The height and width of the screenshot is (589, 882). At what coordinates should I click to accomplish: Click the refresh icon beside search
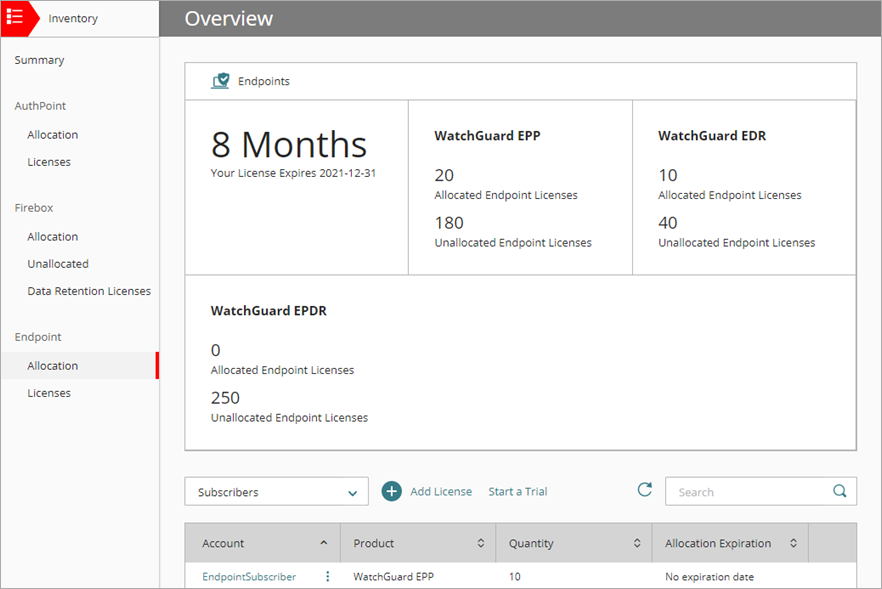tap(645, 490)
